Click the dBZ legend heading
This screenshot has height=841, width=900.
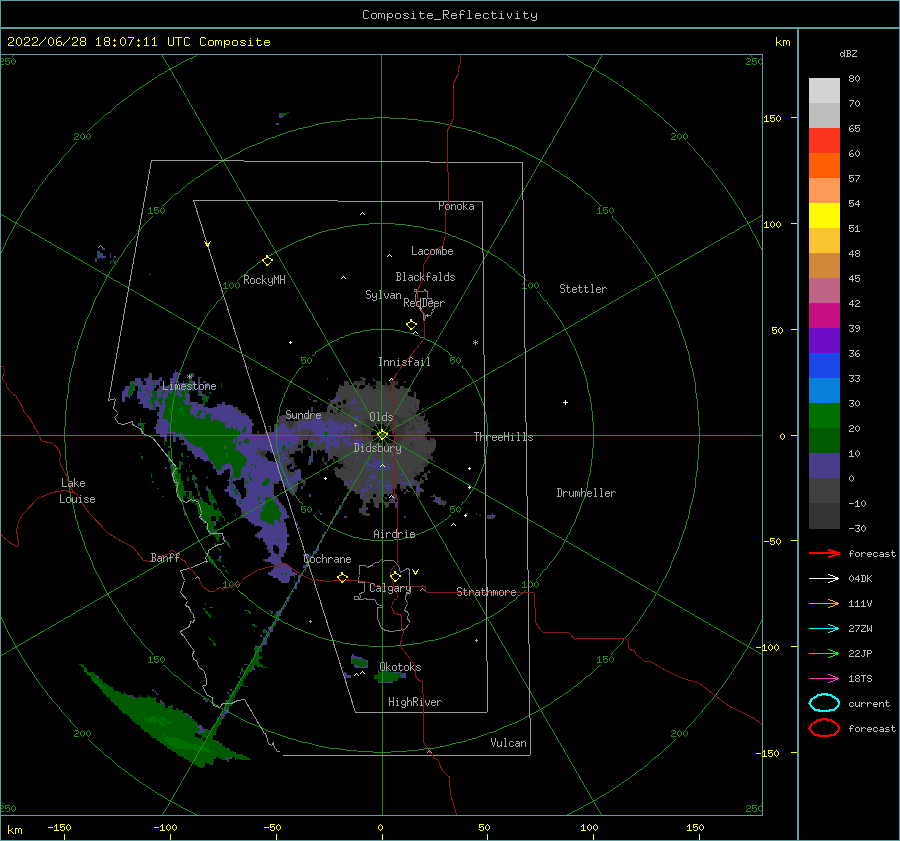pyautogui.click(x=848, y=53)
